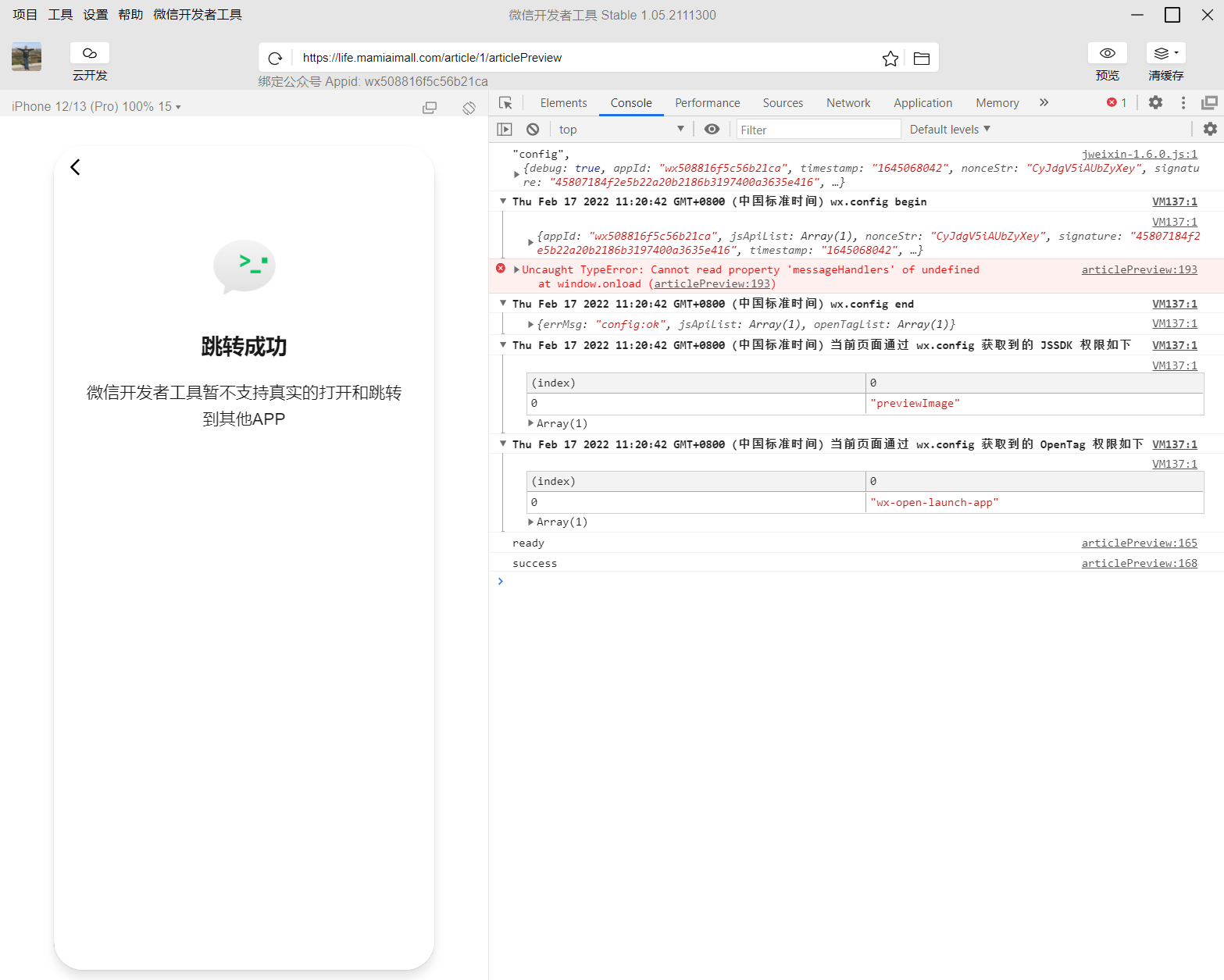The width and height of the screenshot is (1224, 980).
Task: Expand the "config" debug object
Action: pos(517,174)
